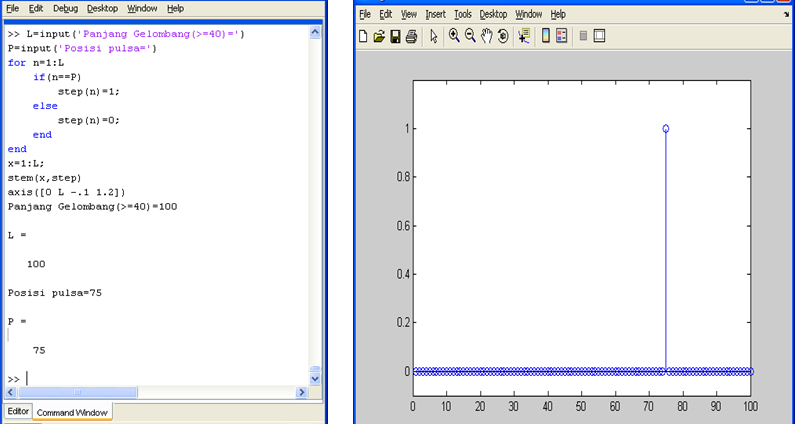Open Help menu in figure window
The width and height of the screenshot is (806, 424).
[558, 14]
